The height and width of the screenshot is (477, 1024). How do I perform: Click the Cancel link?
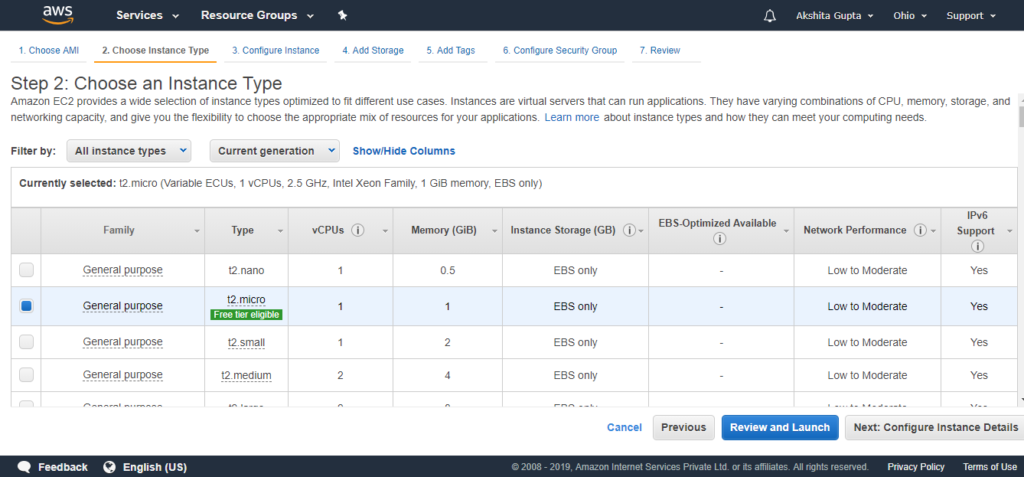[624, 427]
